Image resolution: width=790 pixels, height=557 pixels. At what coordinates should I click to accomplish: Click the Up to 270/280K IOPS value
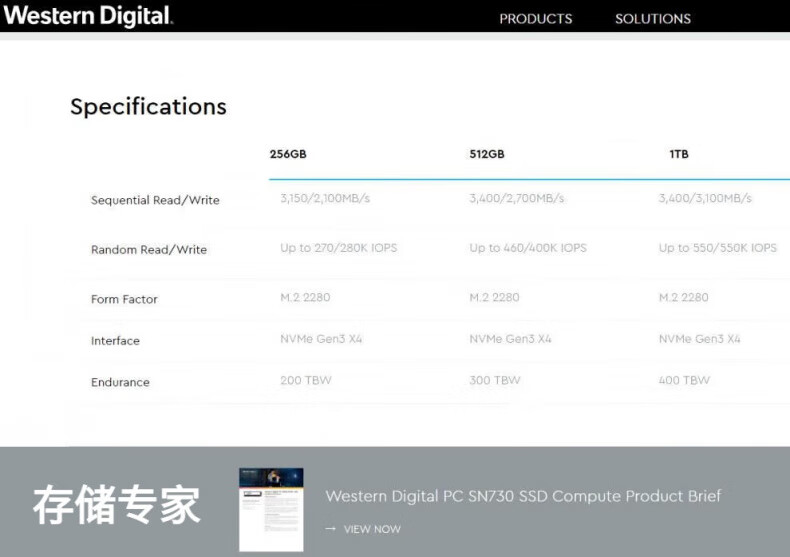[x=339, y=248]
